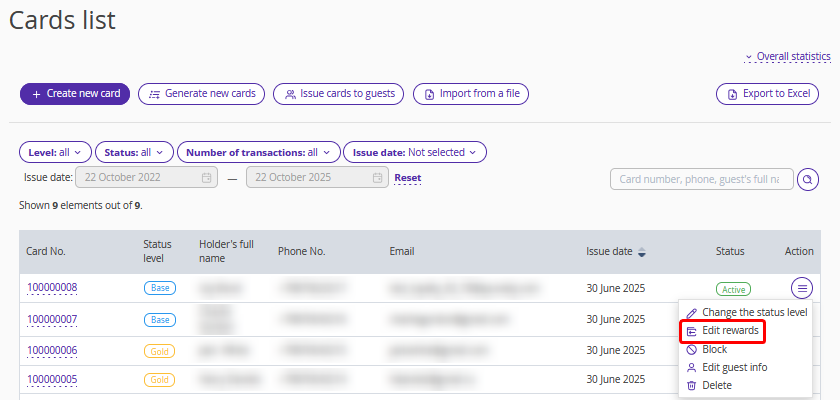Click the Export to Excel button
The height and width of the screenshot is (400, 840).
[x=767, y=94]
